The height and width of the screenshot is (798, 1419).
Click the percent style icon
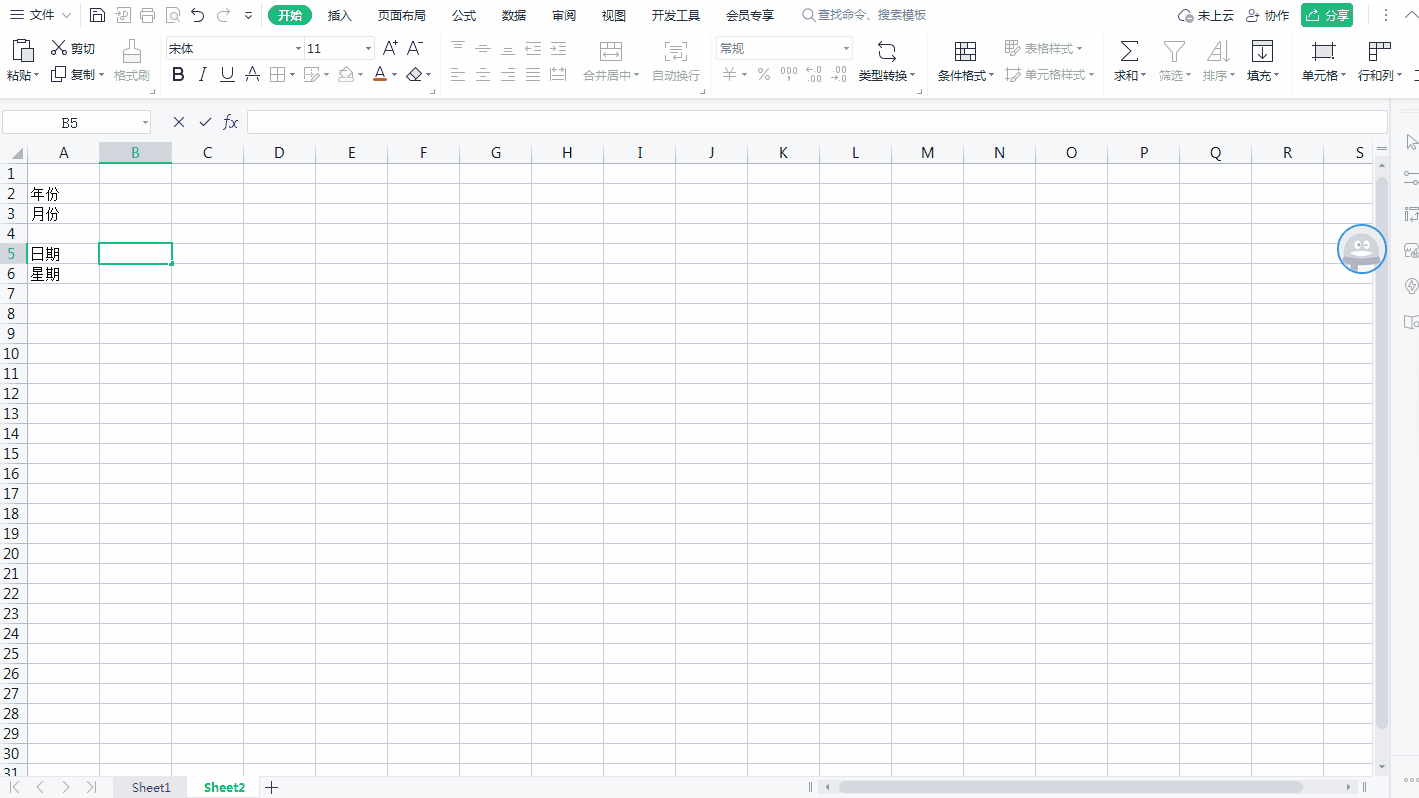763,74
